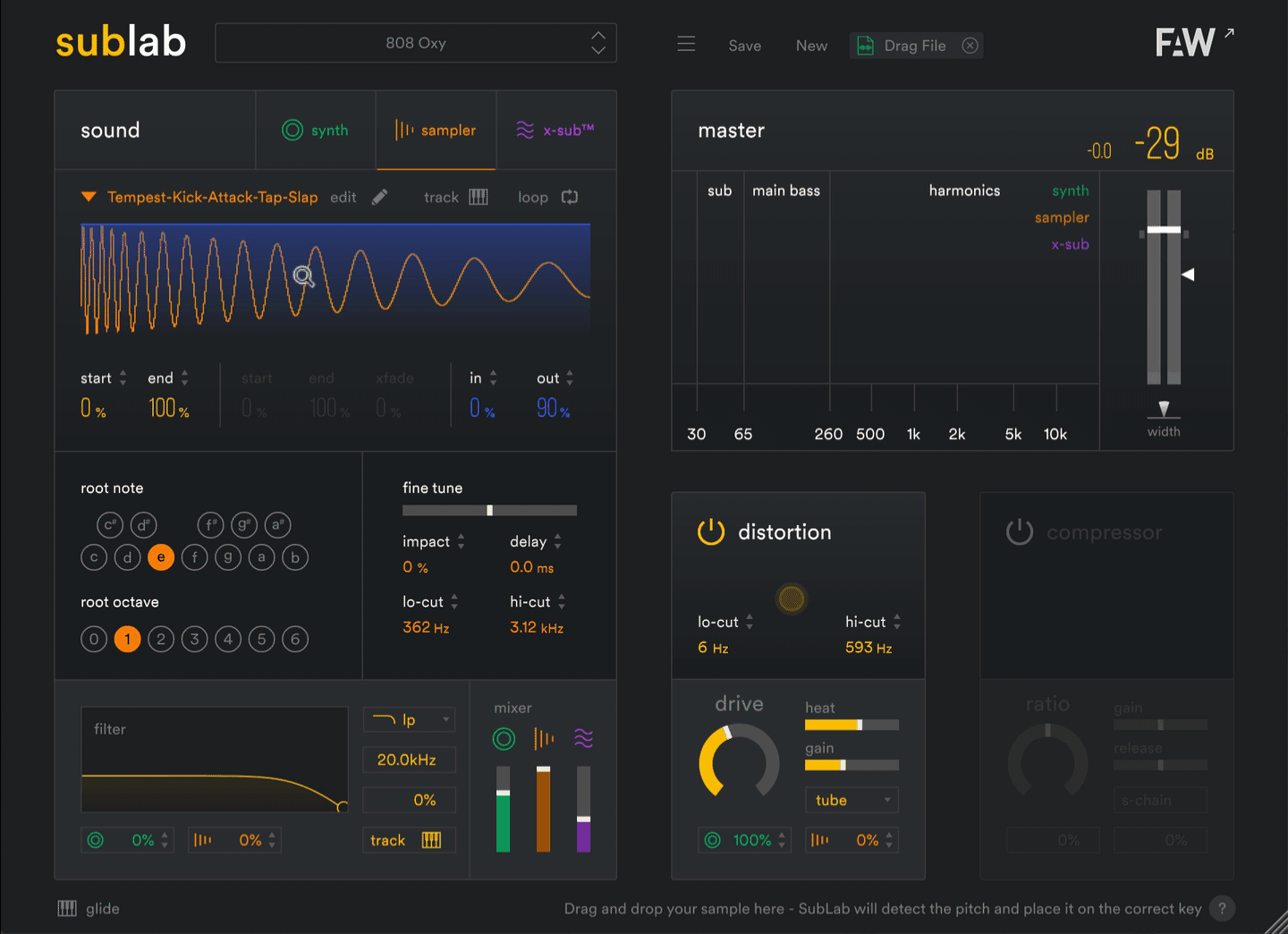This screenshot has height=934, width=1288.
Task: Click the distortion sampler amount icon
Action: pos(820,840)
